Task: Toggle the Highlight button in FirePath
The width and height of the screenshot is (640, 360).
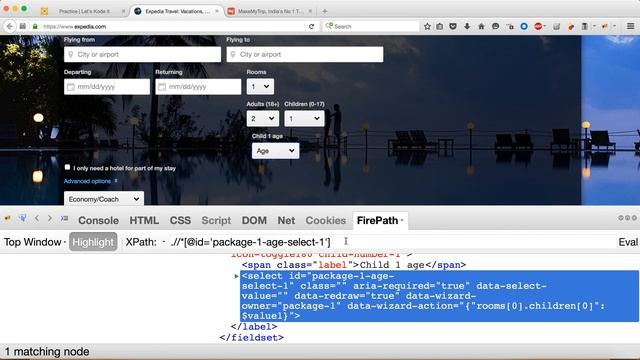Action: point(93,242)
